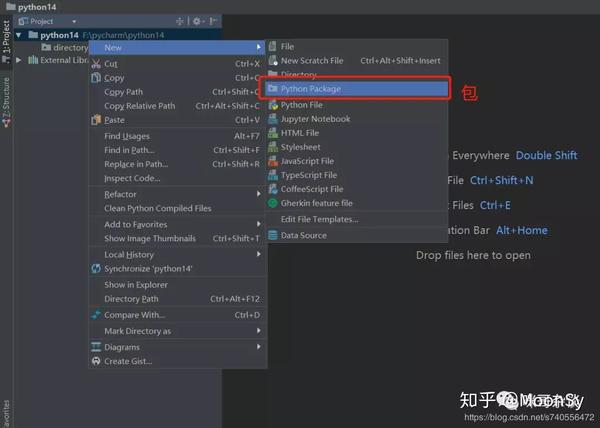Screen dimensions: 600x428
Task: Click the JavaScript File icon
Action: click(273, 161)
